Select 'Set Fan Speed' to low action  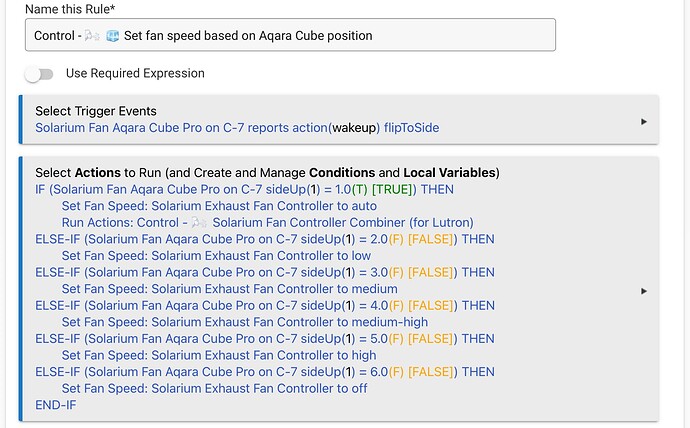pyautogui.click(x=216, y=256)
